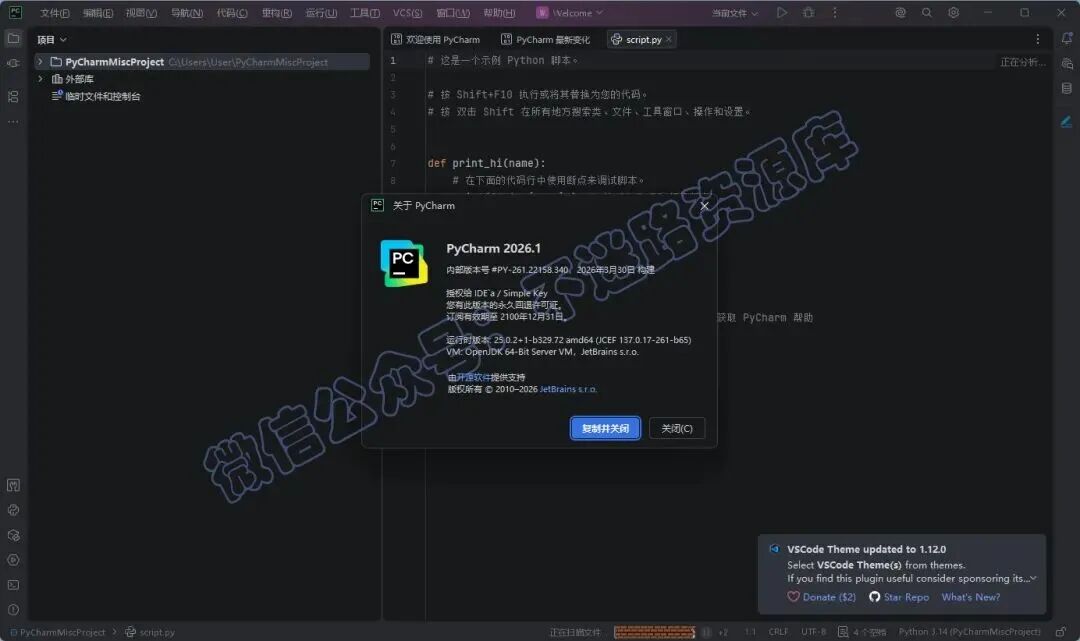Open the Terminal tool window icon
The height and width of the screenshot is (641, 1080).
(x=13, y=585)
